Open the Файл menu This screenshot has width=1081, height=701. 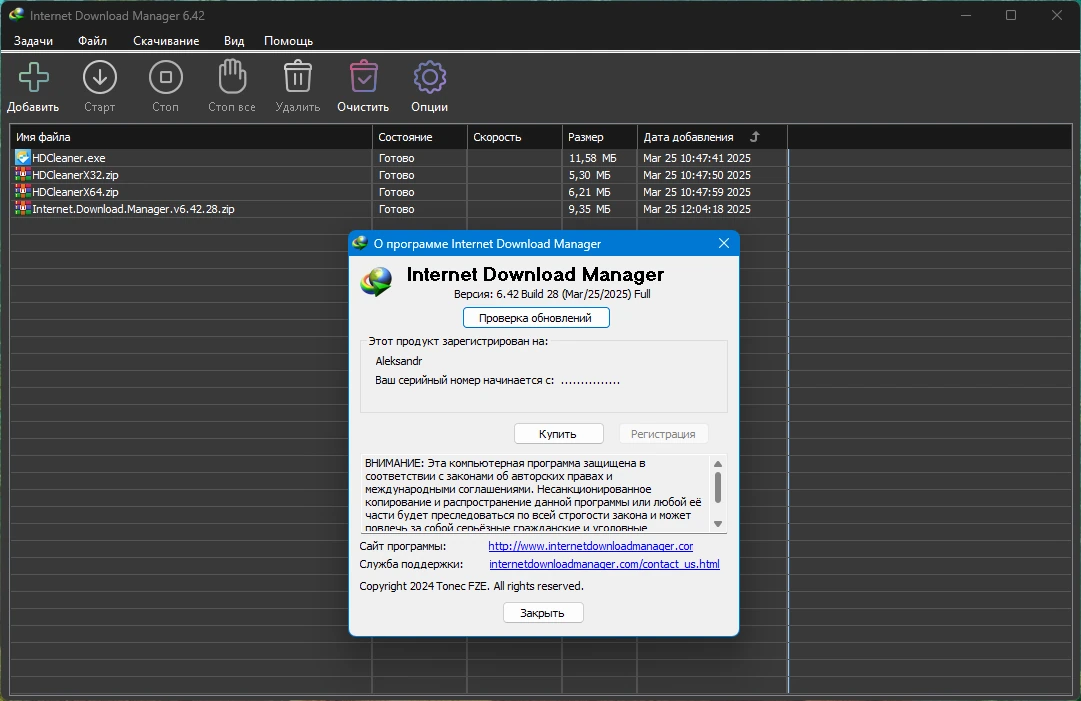(92, 41)
